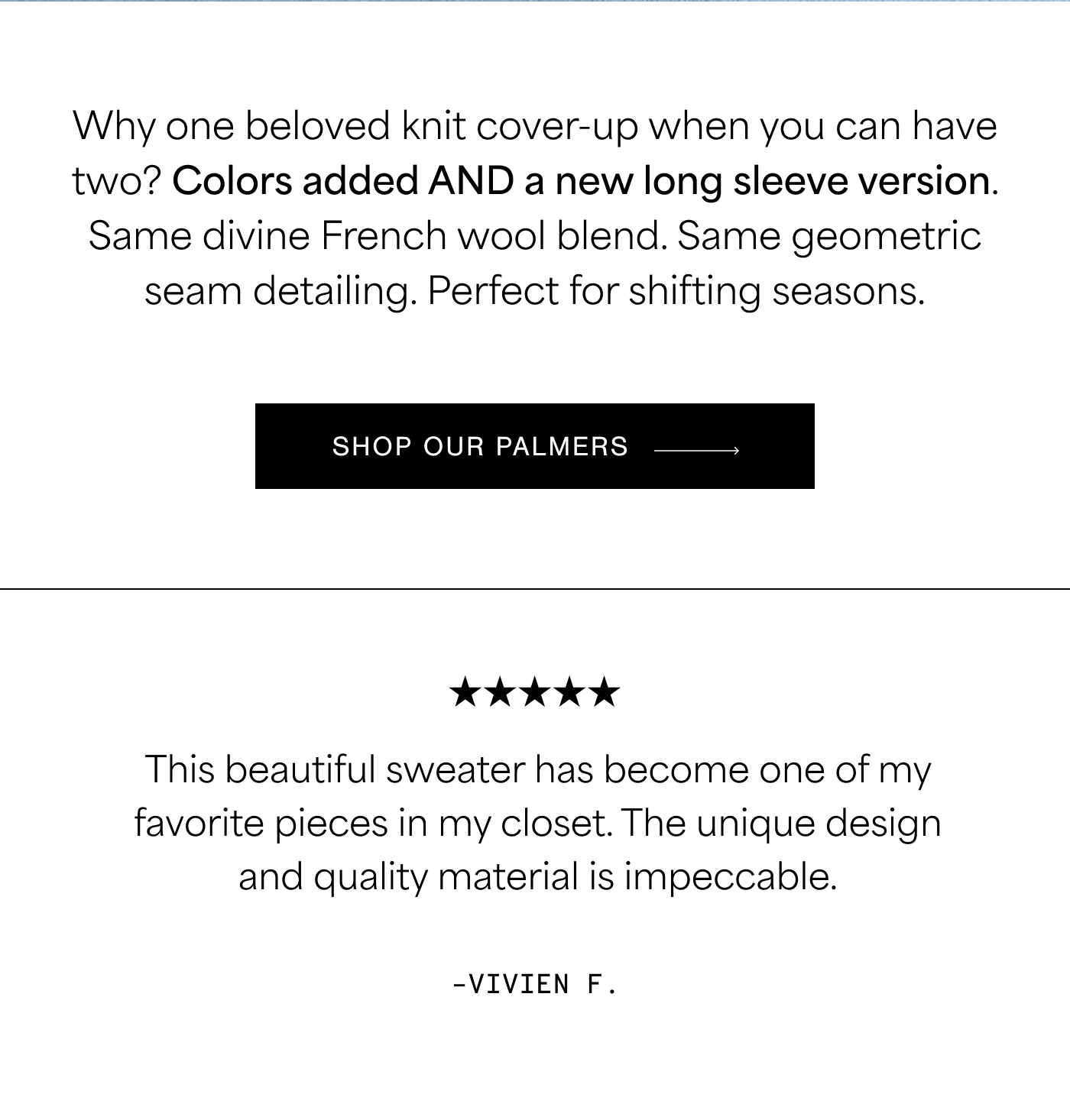1070x1120 pixels.
Task: Click the "This beautiful sweater" review line
Action: click(538, 769)
